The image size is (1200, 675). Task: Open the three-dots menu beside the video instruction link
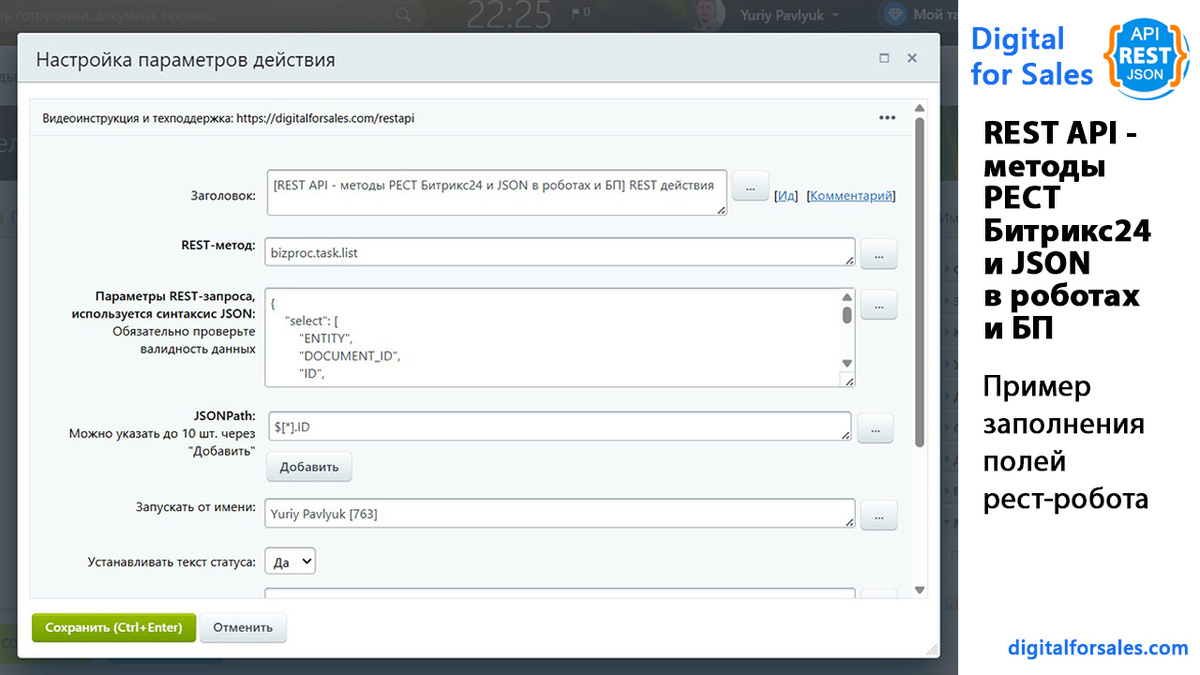887,118
